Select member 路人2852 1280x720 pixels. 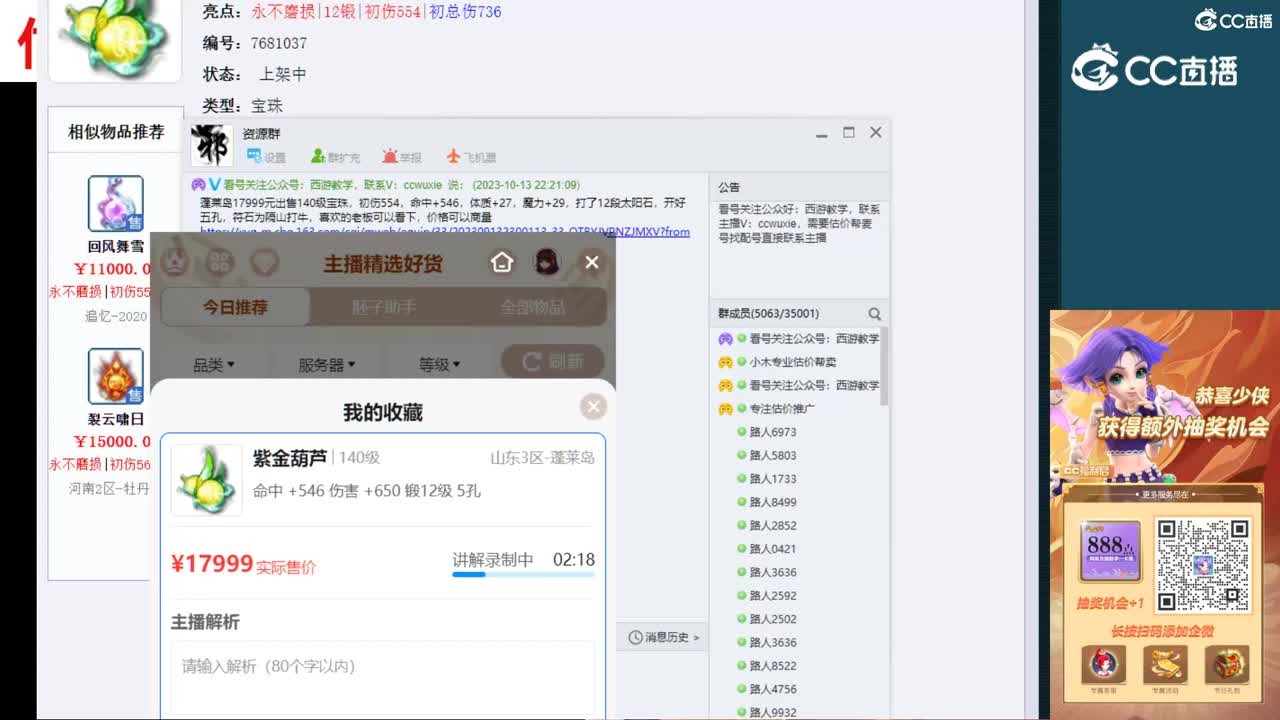click(772, 525)
